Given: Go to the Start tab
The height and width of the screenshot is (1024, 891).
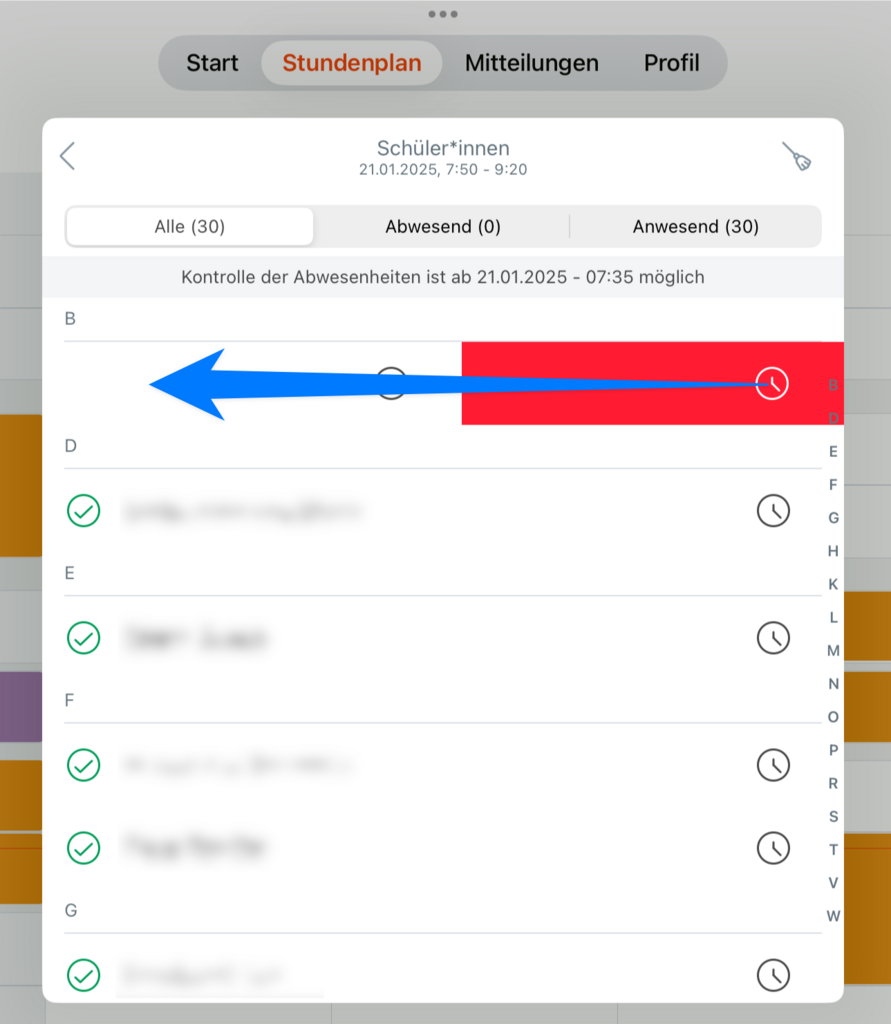Looking at the screenshot, I should coord(212,63).
